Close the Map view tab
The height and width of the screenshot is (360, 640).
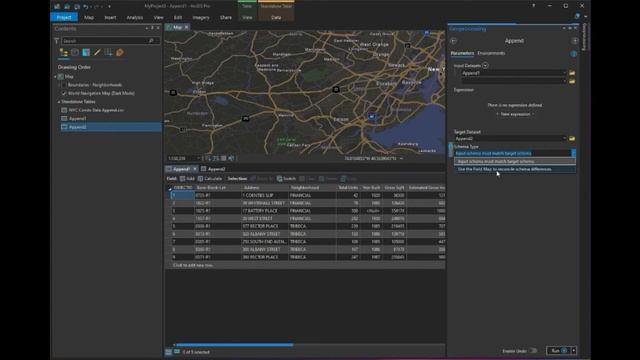187,27
